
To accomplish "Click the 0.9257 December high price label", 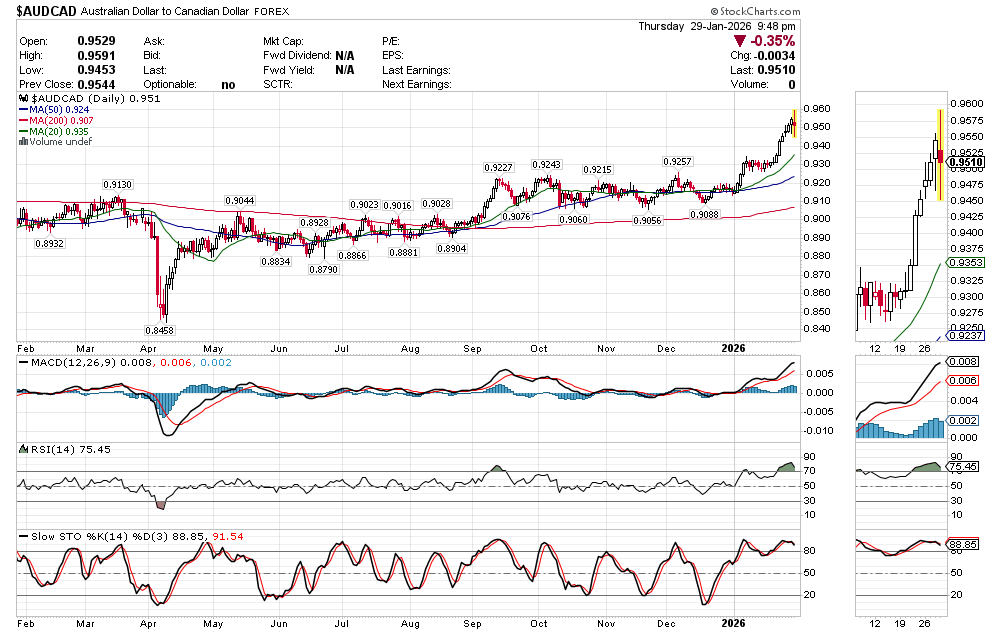I will 678,161.
